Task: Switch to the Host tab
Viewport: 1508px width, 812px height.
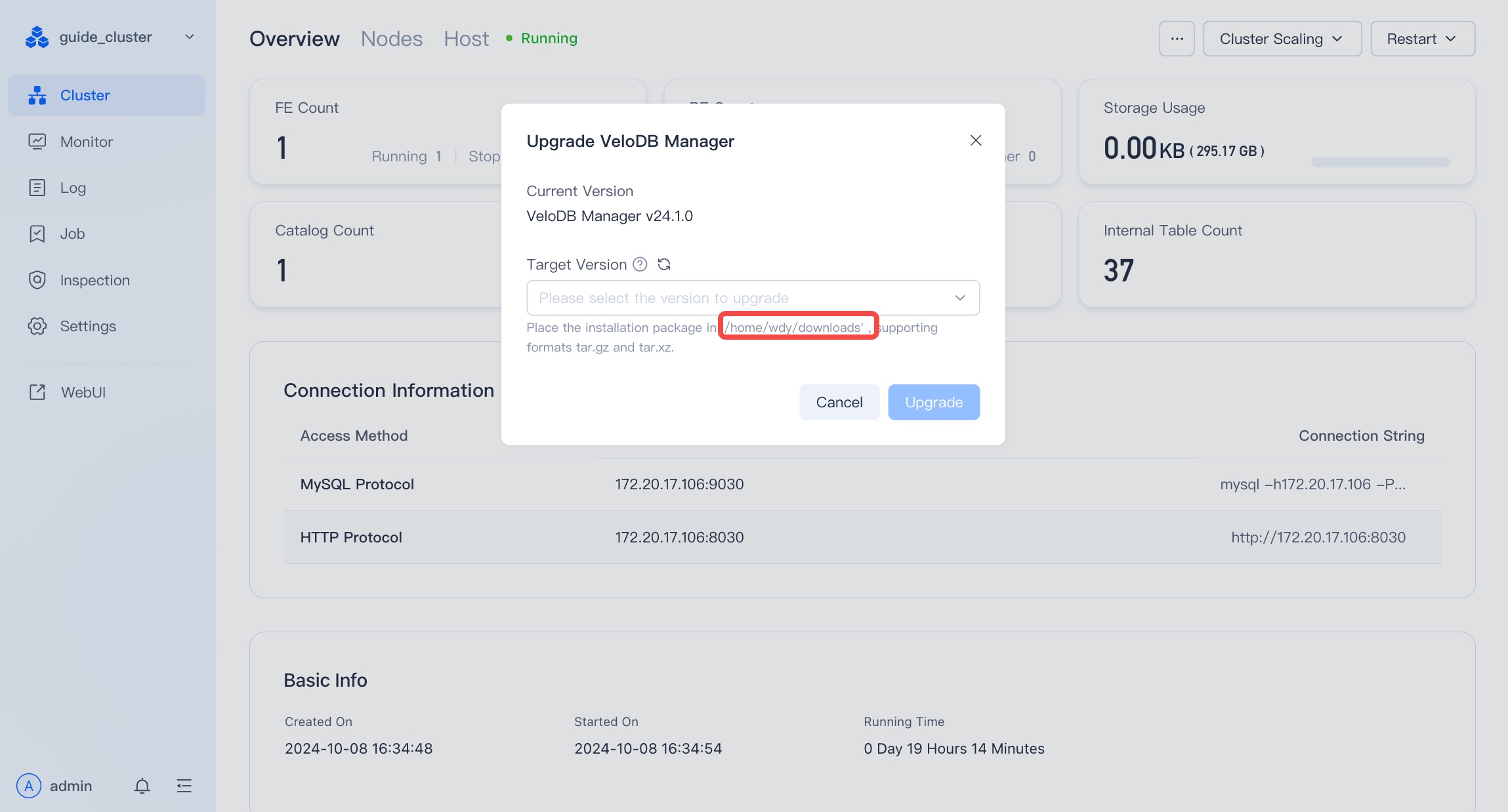Action: point(467,39)
